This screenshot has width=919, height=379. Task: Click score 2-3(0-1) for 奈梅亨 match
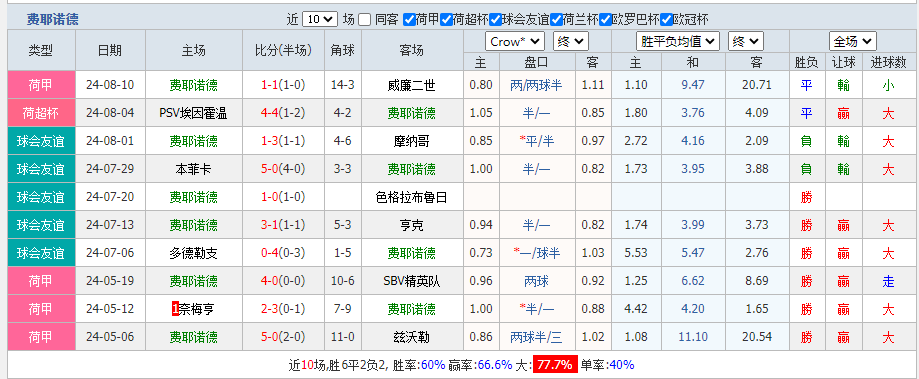click(x=284, y=309)
